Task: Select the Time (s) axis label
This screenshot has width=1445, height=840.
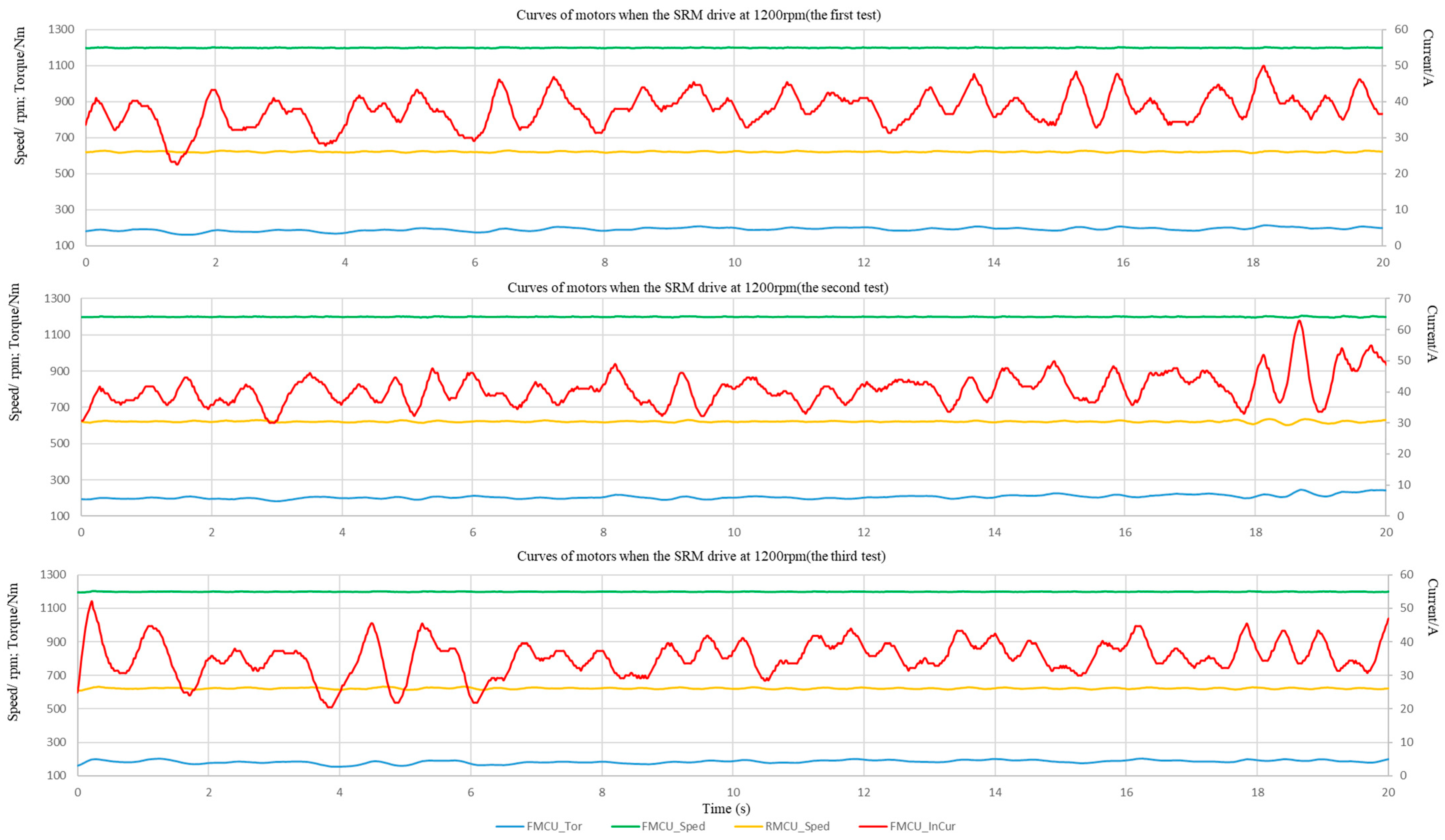Action: tap(726, 808)
